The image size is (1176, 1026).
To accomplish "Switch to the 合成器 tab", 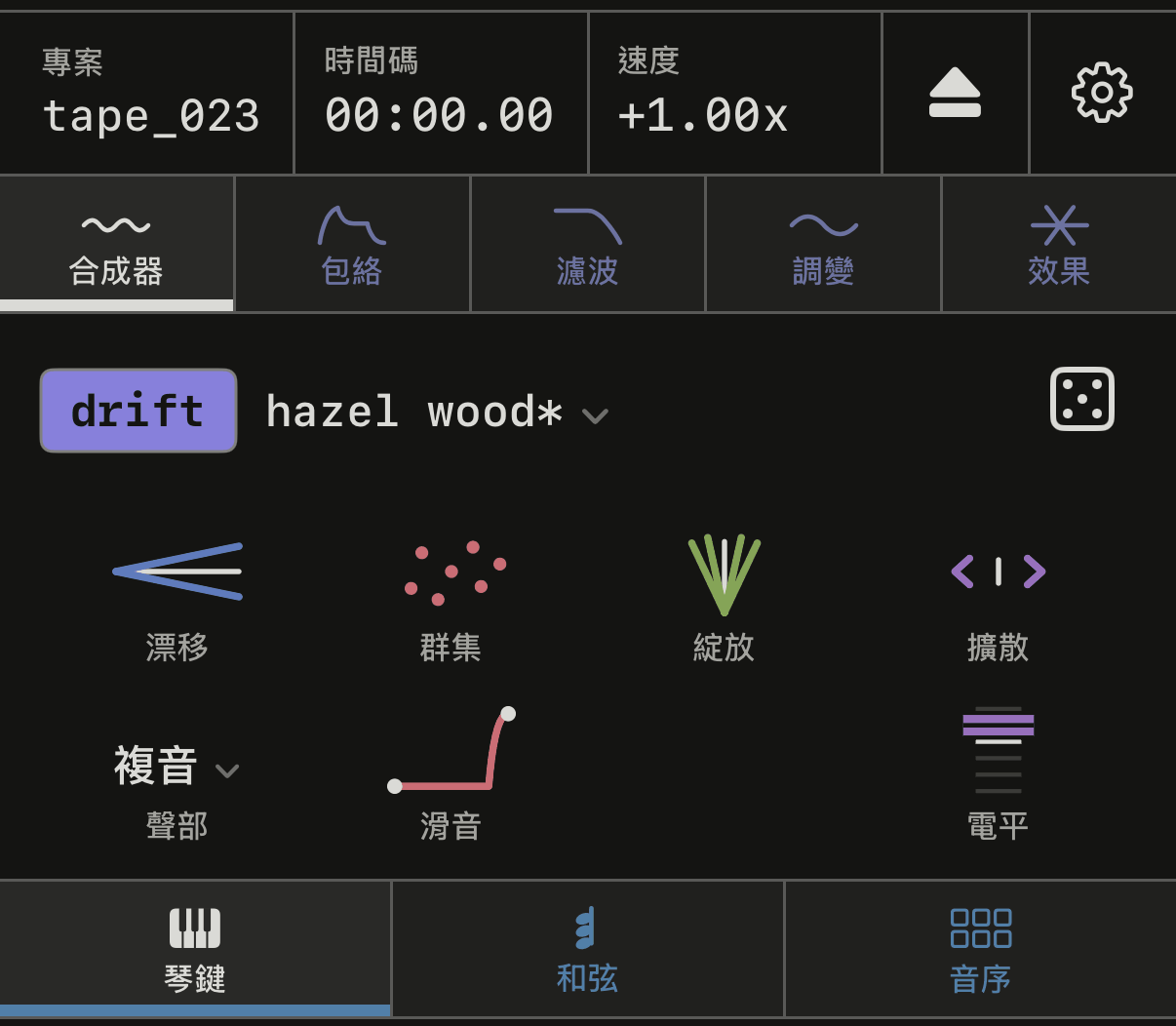I will (117, 244).
